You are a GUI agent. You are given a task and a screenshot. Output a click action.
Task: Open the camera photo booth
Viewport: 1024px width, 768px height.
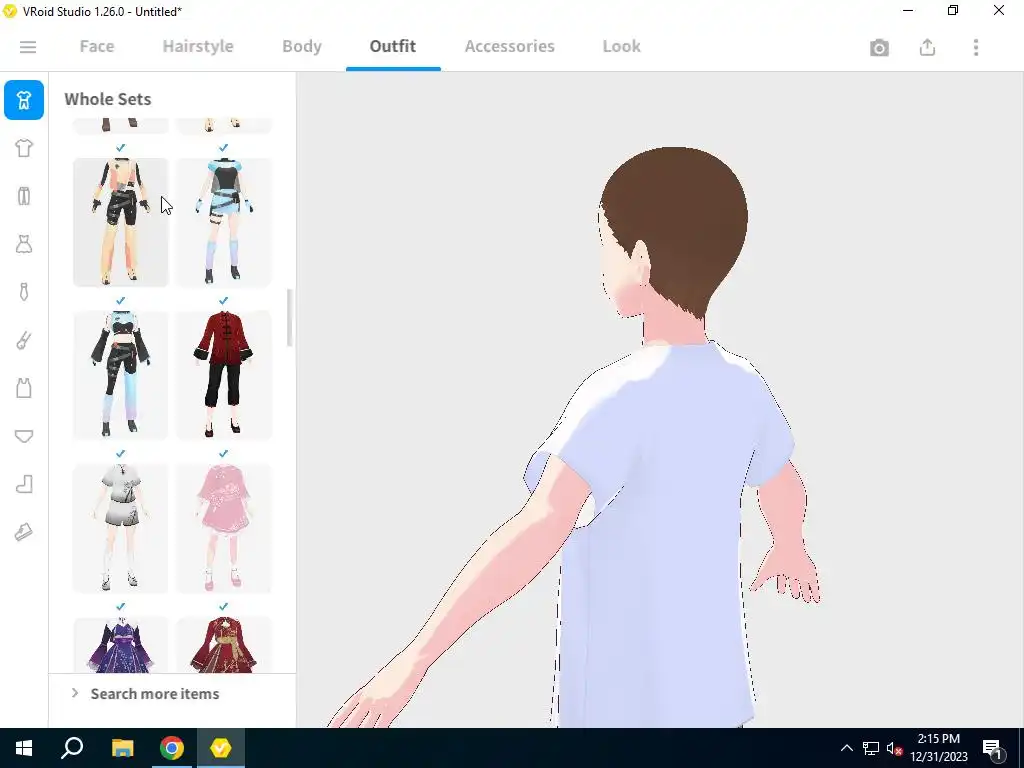tap(879, 48)
